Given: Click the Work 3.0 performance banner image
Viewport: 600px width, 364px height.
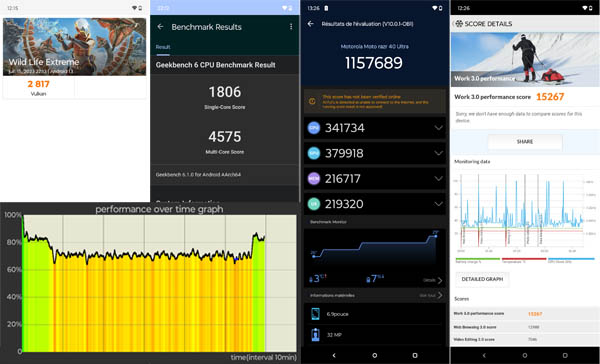Looking at the screenshot, I should tap(525, 60).
